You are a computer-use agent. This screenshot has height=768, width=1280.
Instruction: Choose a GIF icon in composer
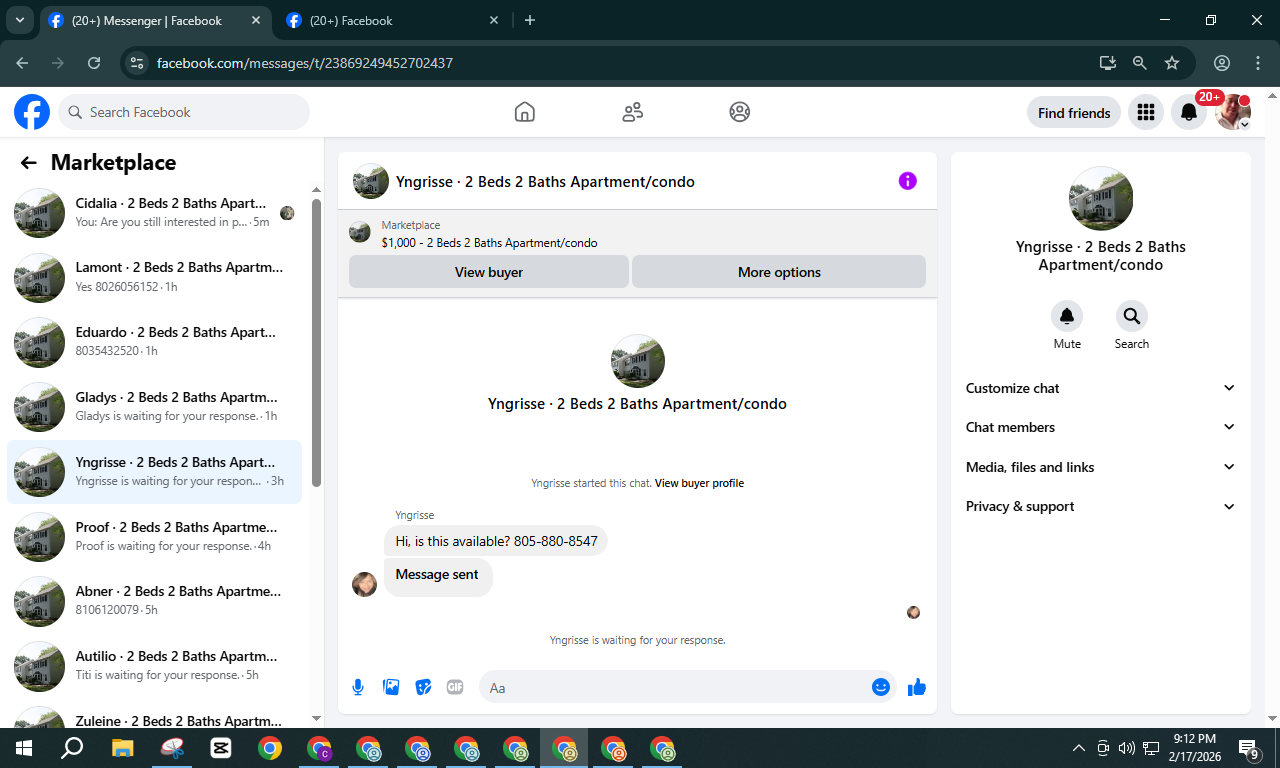click(x=455, y=687)
